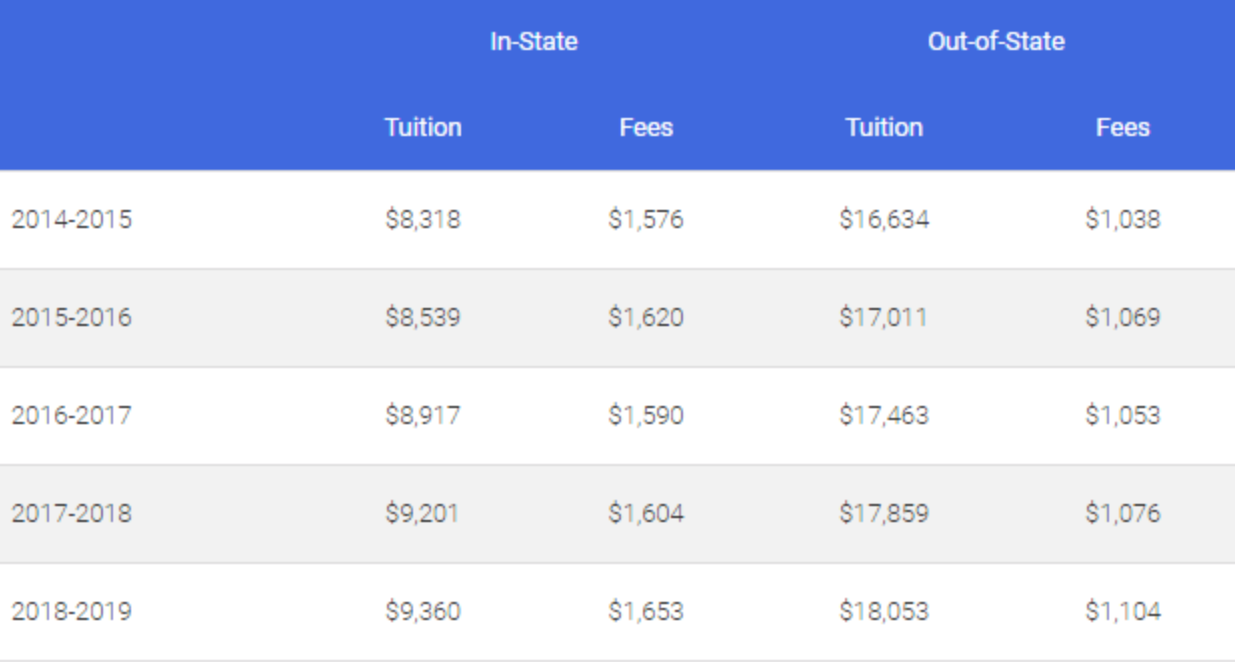Click the $1,076 out-of-state fees cell

click(x=1122, y=514)
